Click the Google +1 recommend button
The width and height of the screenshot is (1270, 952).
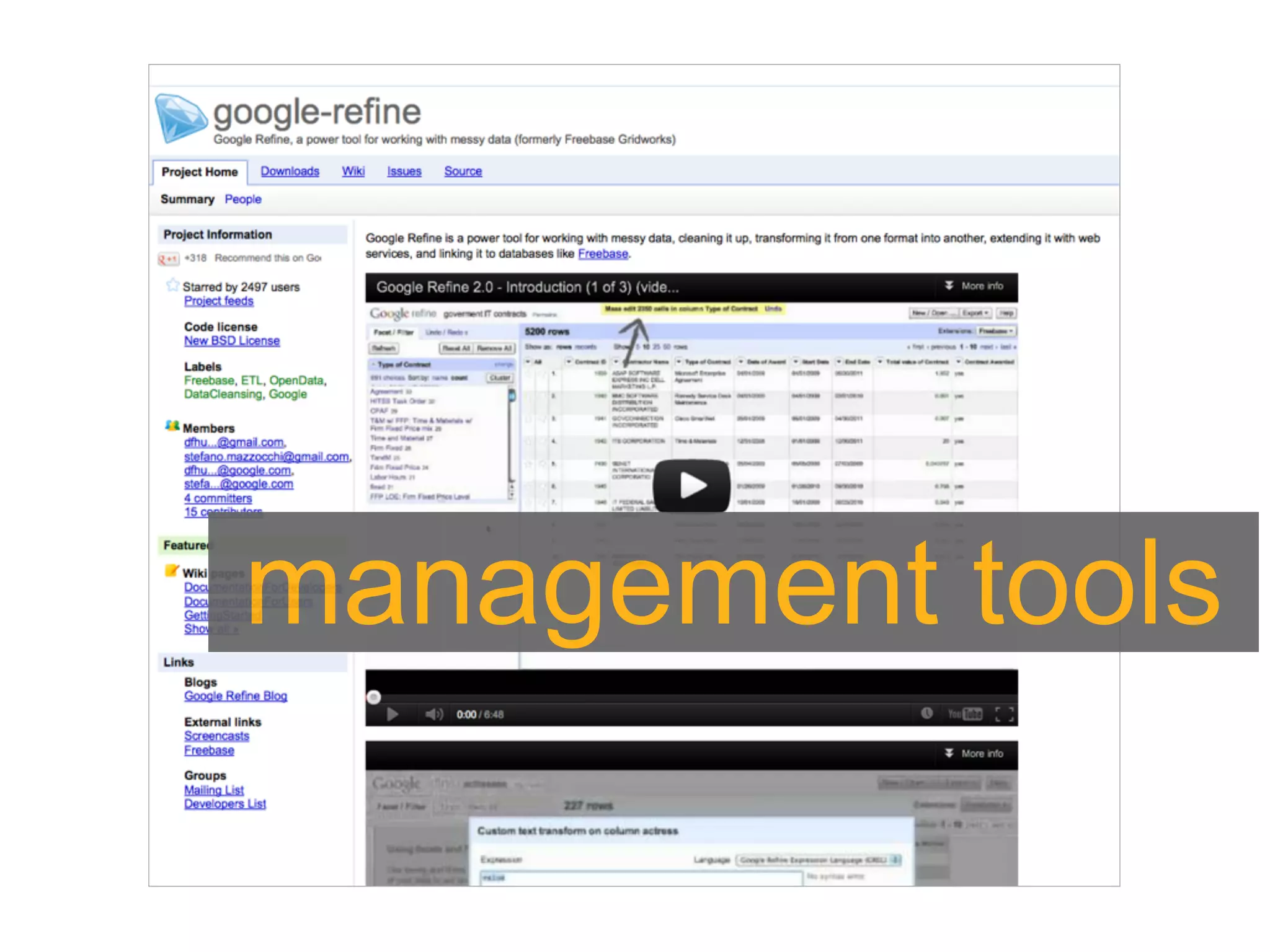tap(168, 258)
